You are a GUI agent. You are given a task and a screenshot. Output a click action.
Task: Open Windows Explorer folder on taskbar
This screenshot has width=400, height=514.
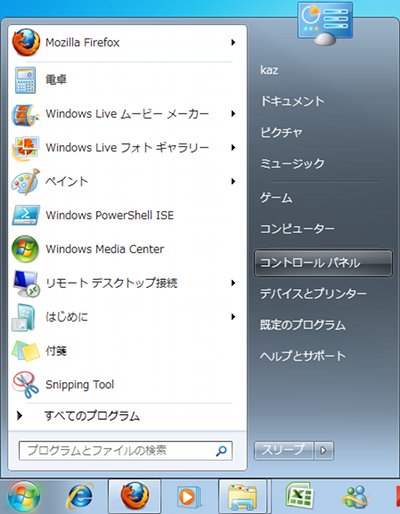pyautogui.click(x=243, y=497)
